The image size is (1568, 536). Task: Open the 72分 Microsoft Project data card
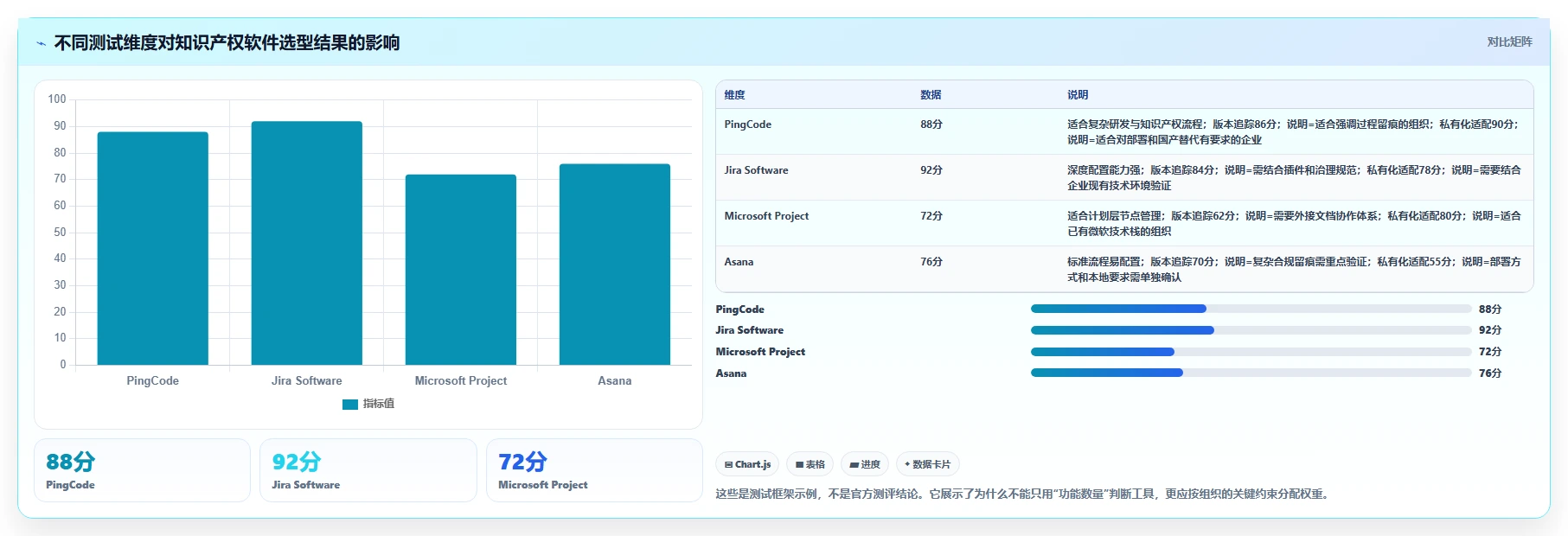pyautogui.click(x=594, y=470)
